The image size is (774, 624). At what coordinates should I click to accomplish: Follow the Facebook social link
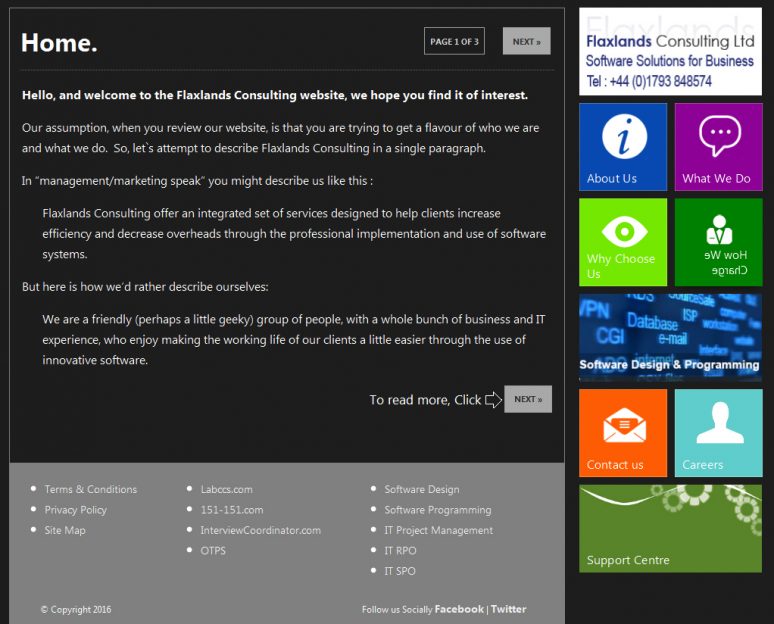pyautogui.click(x=459, y=609)
